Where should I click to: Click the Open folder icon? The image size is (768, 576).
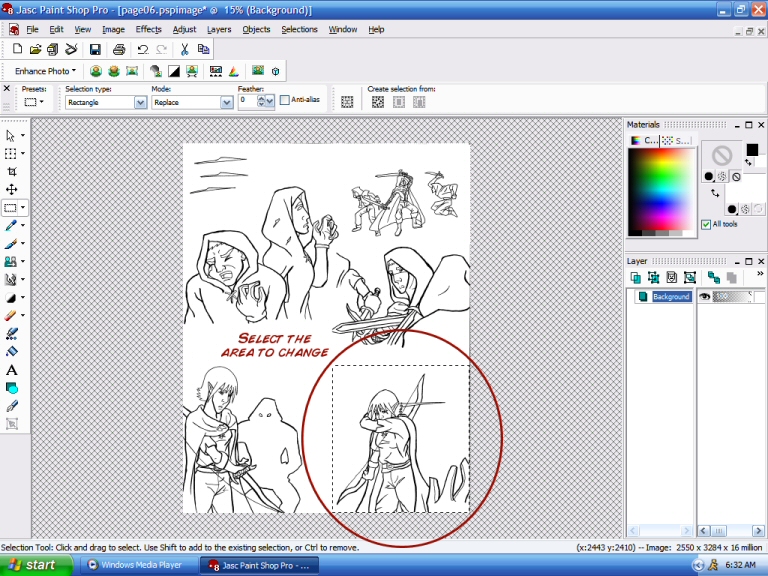[35, 49]
